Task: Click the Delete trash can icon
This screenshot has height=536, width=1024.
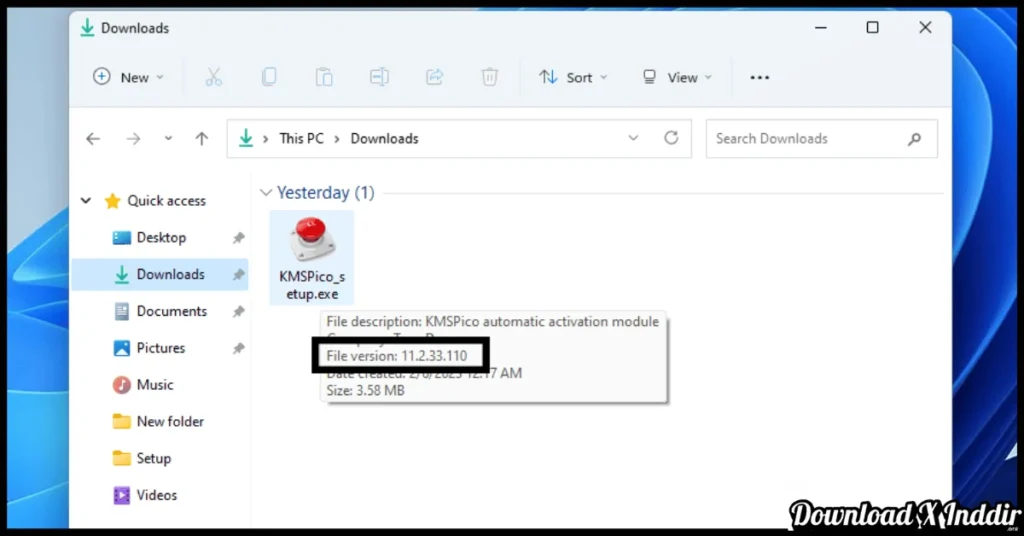Action: [x=489, y=77]
